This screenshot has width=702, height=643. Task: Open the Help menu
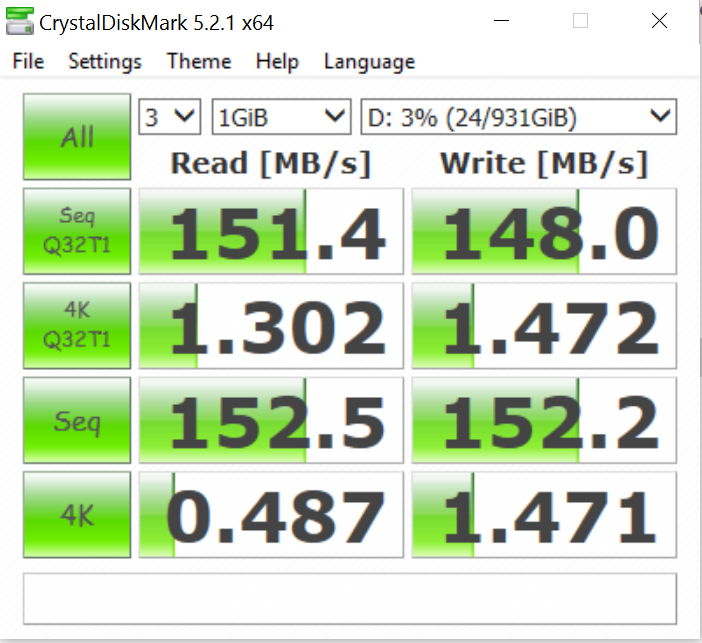277,61
